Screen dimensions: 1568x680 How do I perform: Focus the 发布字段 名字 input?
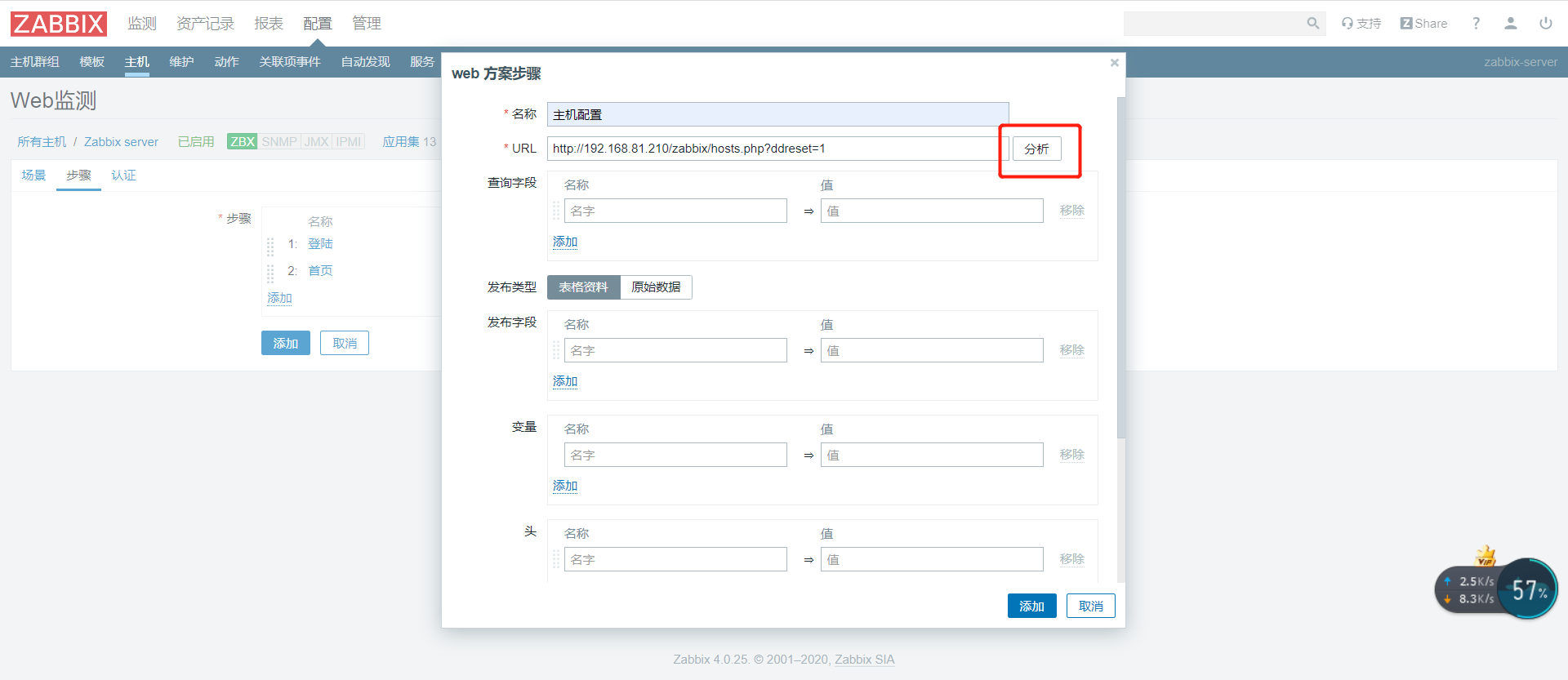675,350
